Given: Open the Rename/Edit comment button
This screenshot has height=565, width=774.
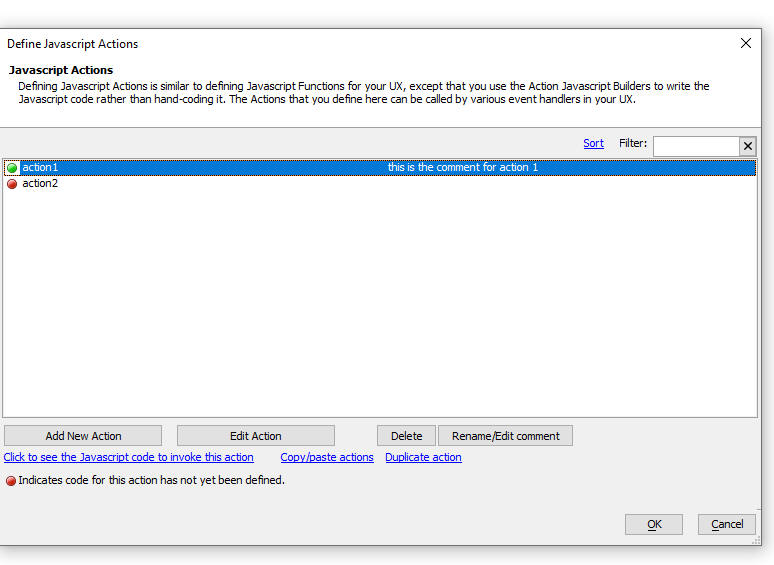Looking at the screenshot, I should click(505, 436).
